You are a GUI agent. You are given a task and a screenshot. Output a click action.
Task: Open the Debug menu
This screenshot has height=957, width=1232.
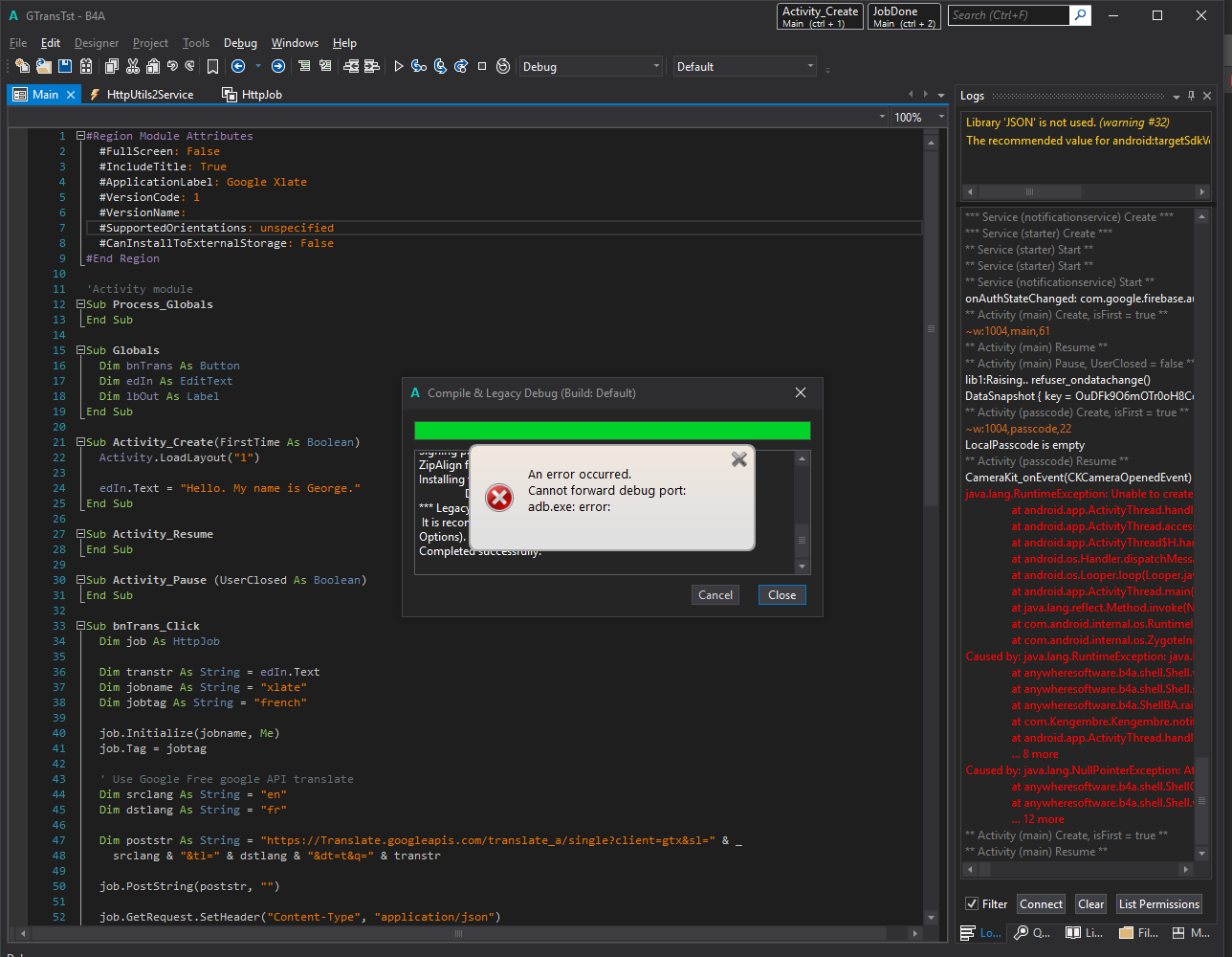240,43
